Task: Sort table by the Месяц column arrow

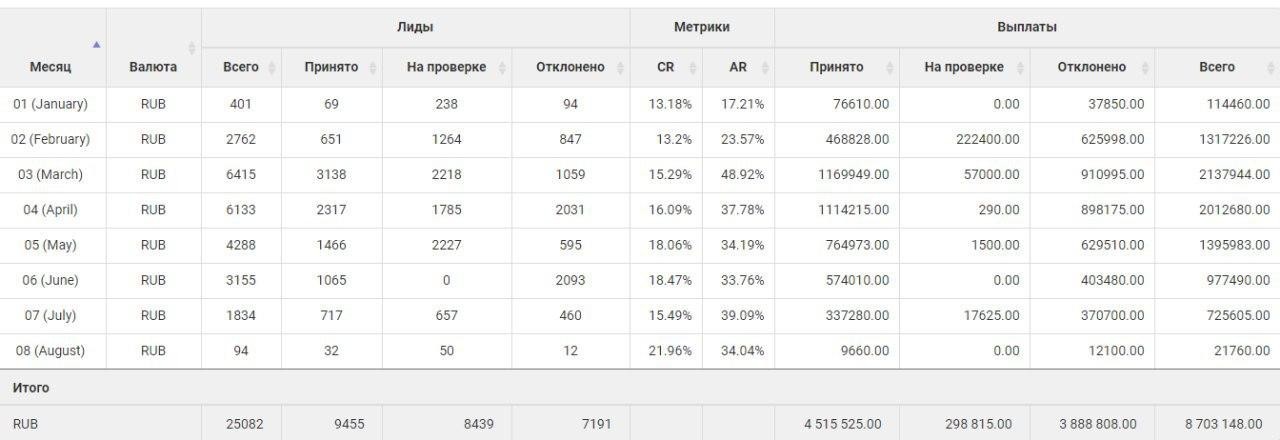Action: pos(96,45)
